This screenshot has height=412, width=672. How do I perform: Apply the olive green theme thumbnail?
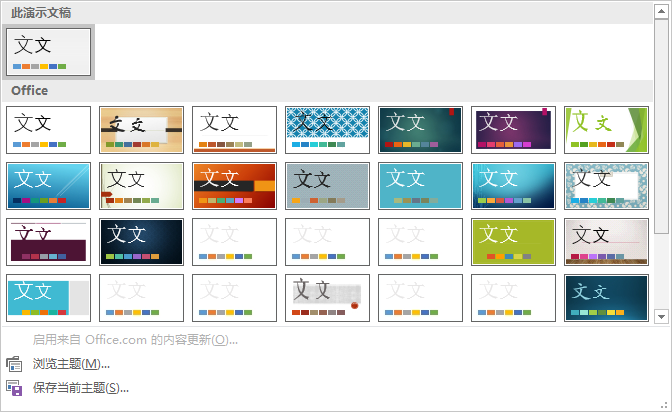[513, 242]
